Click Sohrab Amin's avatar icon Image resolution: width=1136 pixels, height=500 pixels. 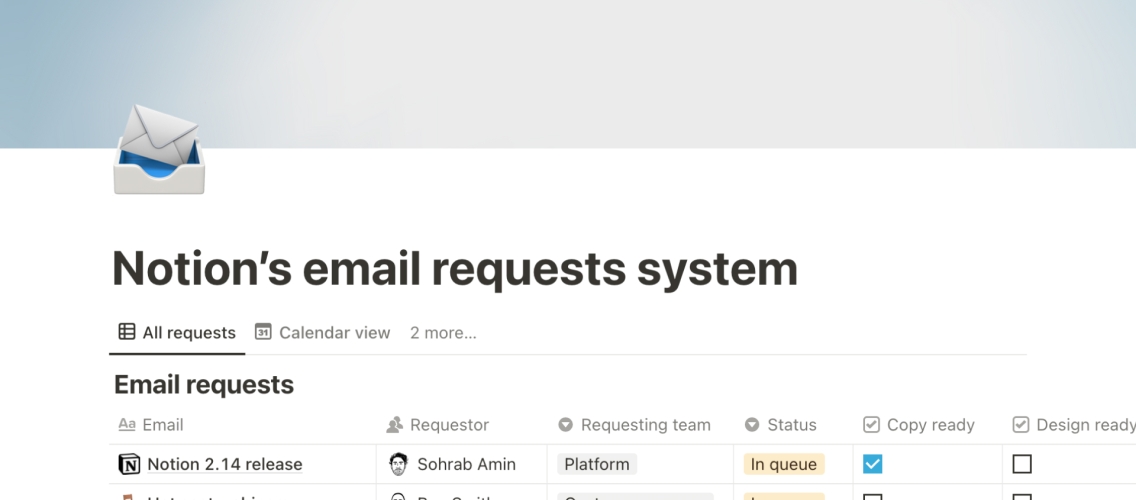(x=398, y=464)
